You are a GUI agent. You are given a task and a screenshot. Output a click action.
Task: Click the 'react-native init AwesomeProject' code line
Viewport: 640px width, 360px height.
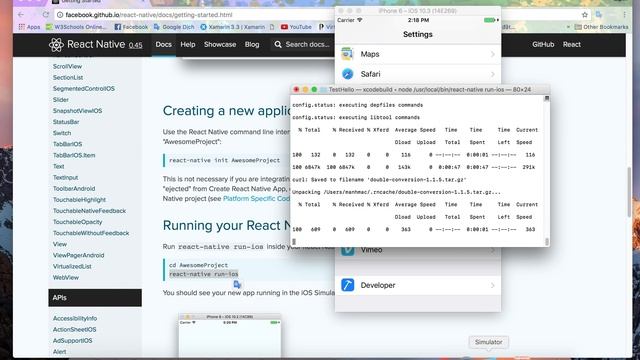[x=224, y=160]
